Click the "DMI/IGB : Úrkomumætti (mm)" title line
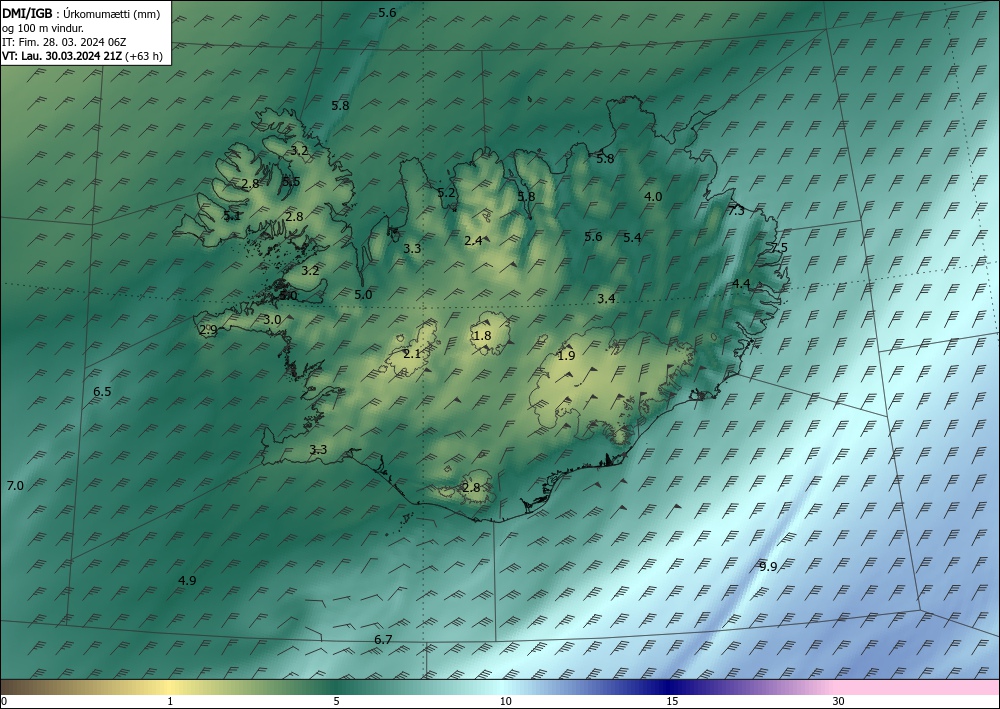 point(81,13)
